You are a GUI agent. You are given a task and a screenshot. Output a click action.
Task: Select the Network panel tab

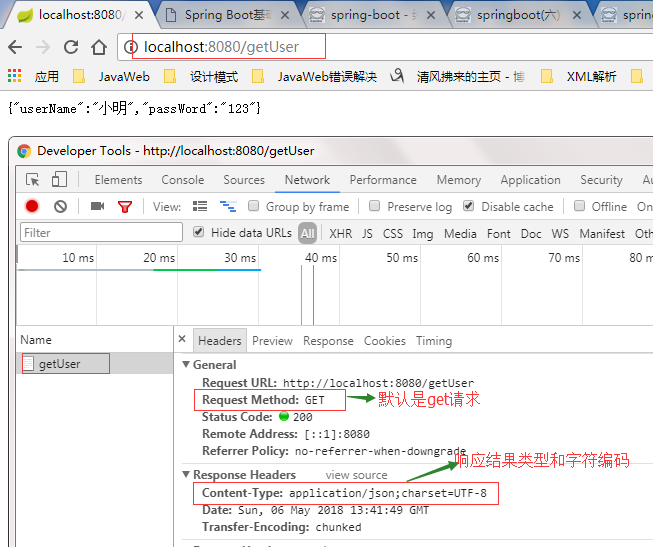point(307,180)
